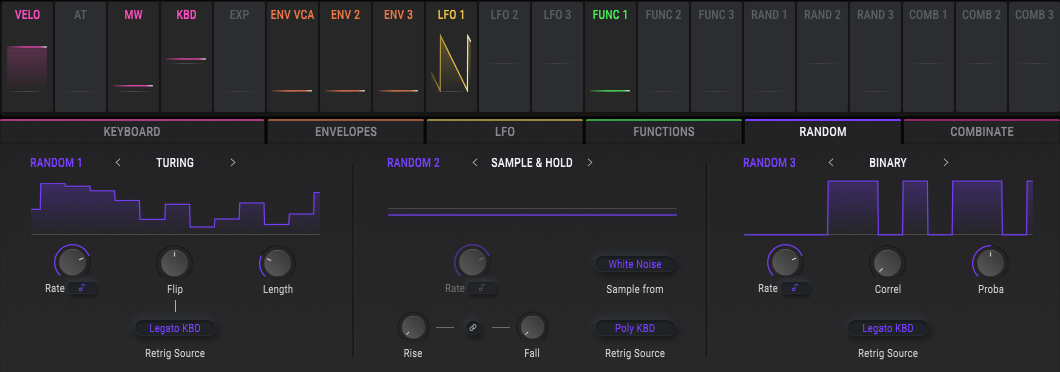
Task: Select the FUNC 2 modulation slot
Action: [663, 57]
